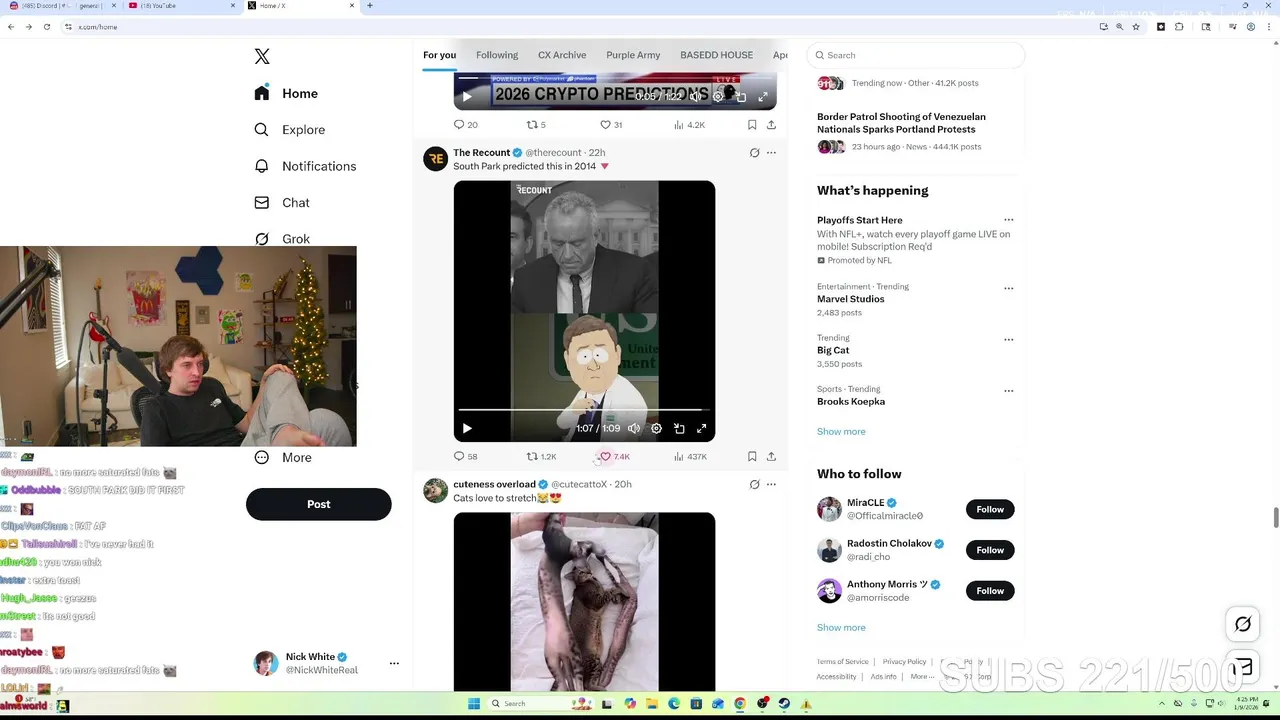
Task: Share The Recount post
Action: (771, 457)
